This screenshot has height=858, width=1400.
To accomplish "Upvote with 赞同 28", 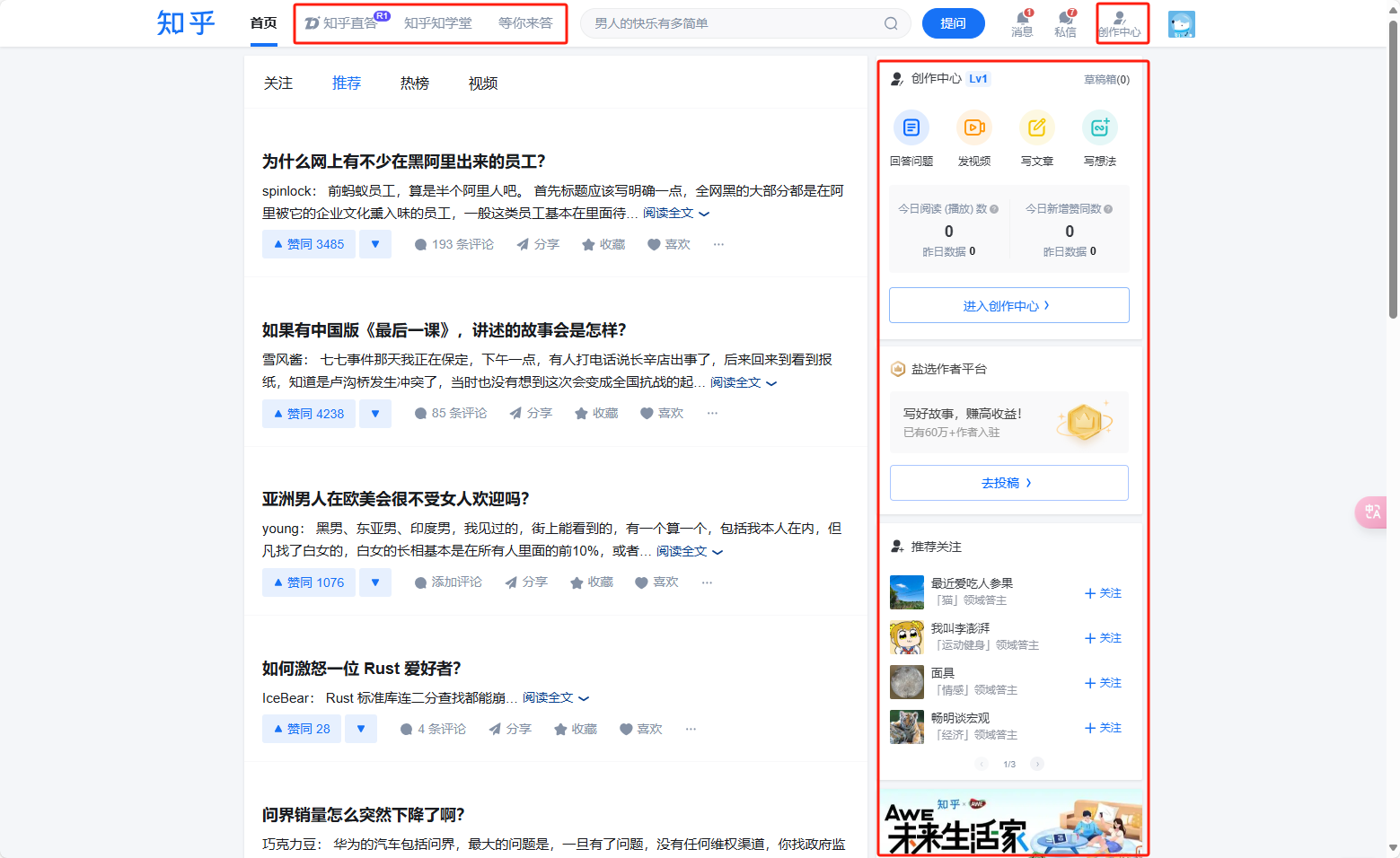I will click(x=302, y=729).
